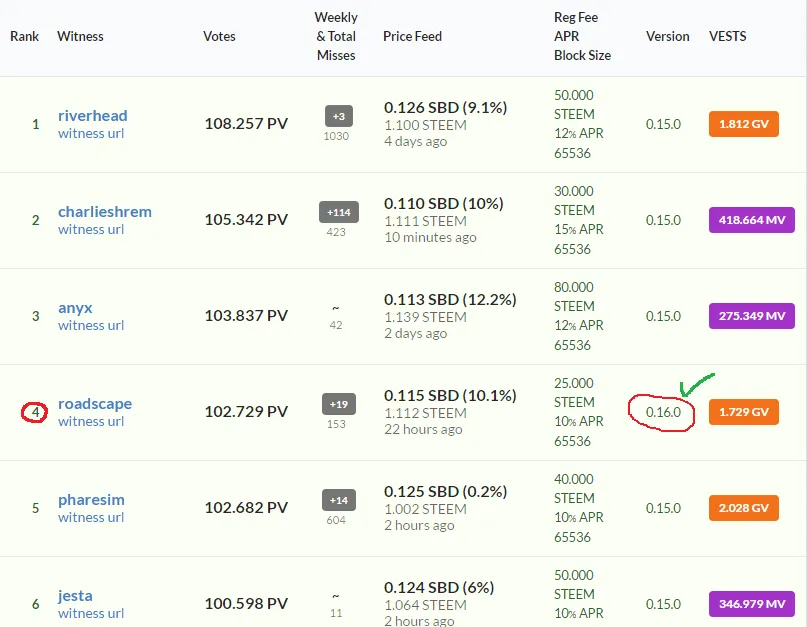This screenshot has width=807, height=627.
Task: Click the purple 275.349 MV vests badge
Action: click(752, 316)
